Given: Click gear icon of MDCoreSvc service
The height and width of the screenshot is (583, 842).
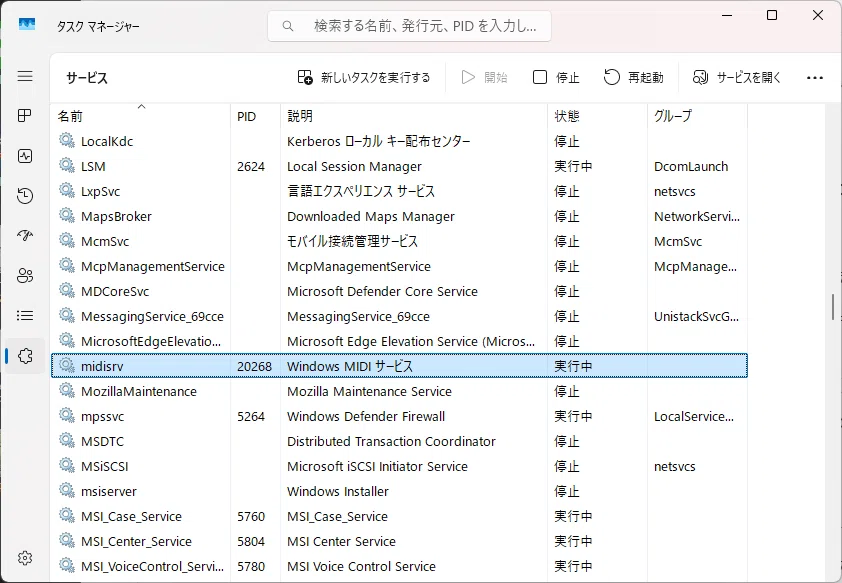Looking at the screenshot, I should (x=67, y=290).
